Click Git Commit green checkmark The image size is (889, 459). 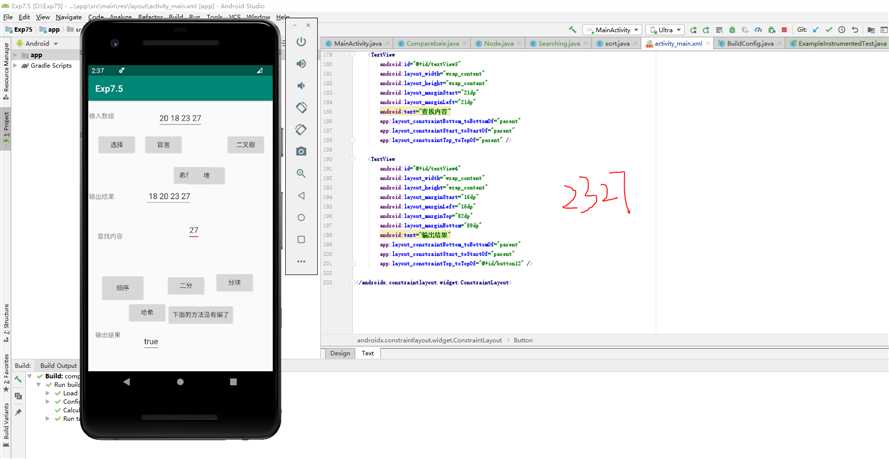(x=828, y=29)
